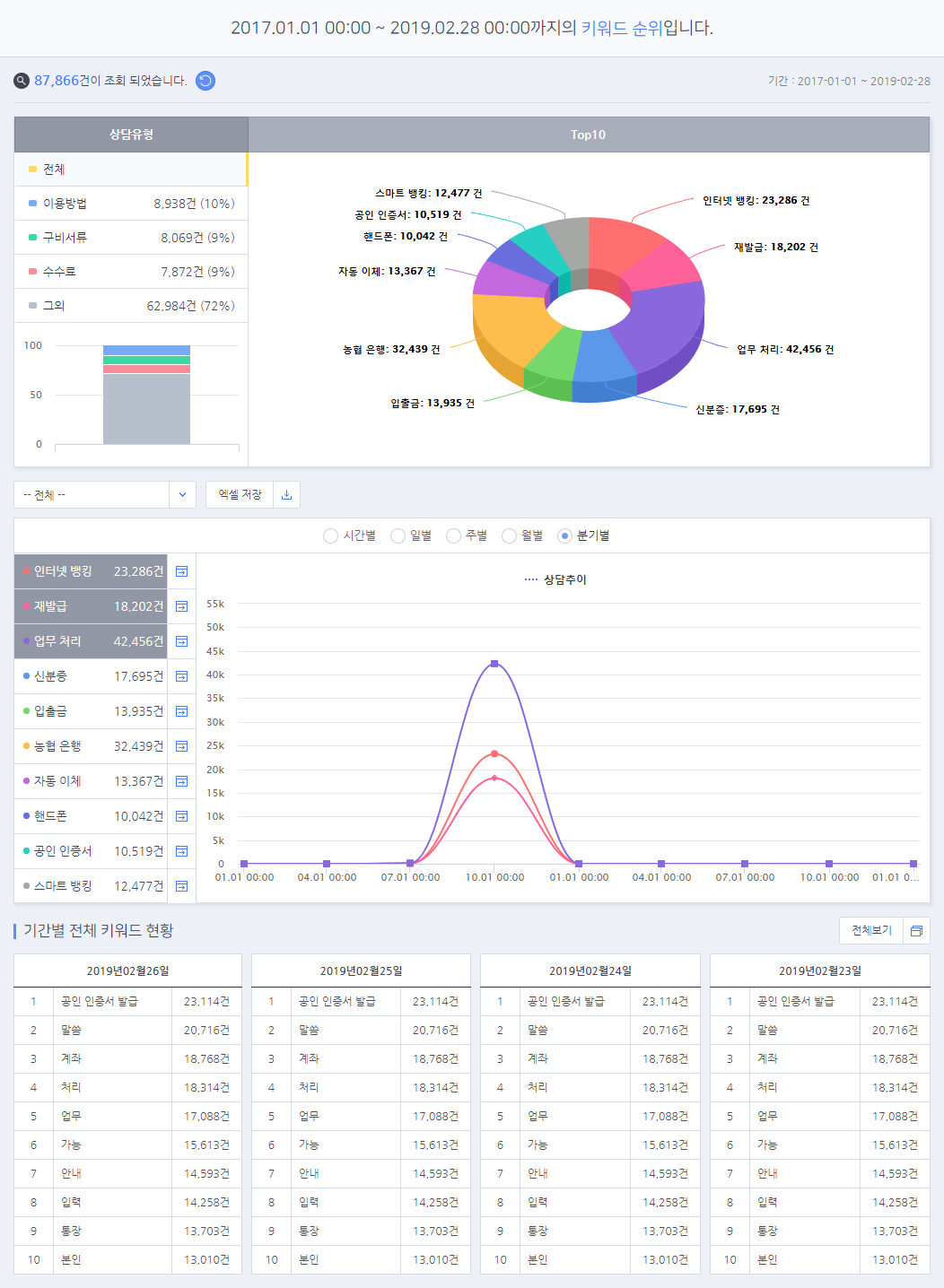Open detail icon for 스마트 뱅킹 row
This screenshot has width=944, height=1288.
click(182, 886)
